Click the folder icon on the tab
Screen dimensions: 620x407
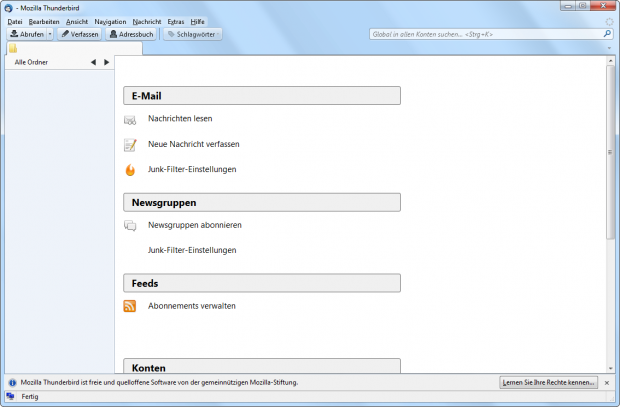[x=13, y=49]
